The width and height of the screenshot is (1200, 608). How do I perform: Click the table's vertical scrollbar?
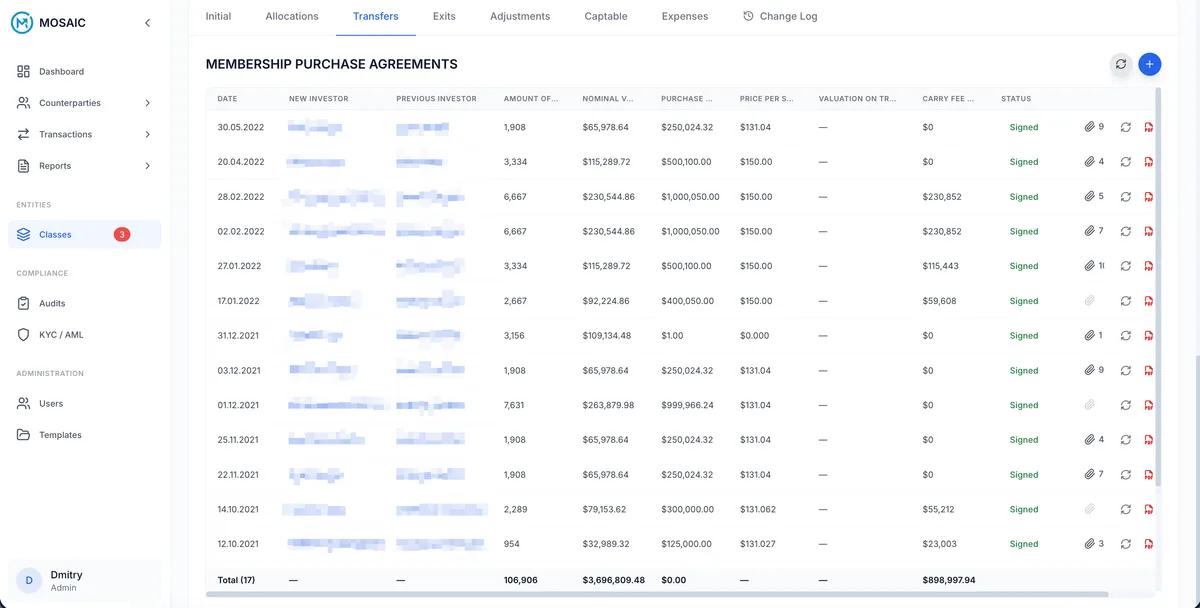pyautogui.click(x=1159, y=287)
